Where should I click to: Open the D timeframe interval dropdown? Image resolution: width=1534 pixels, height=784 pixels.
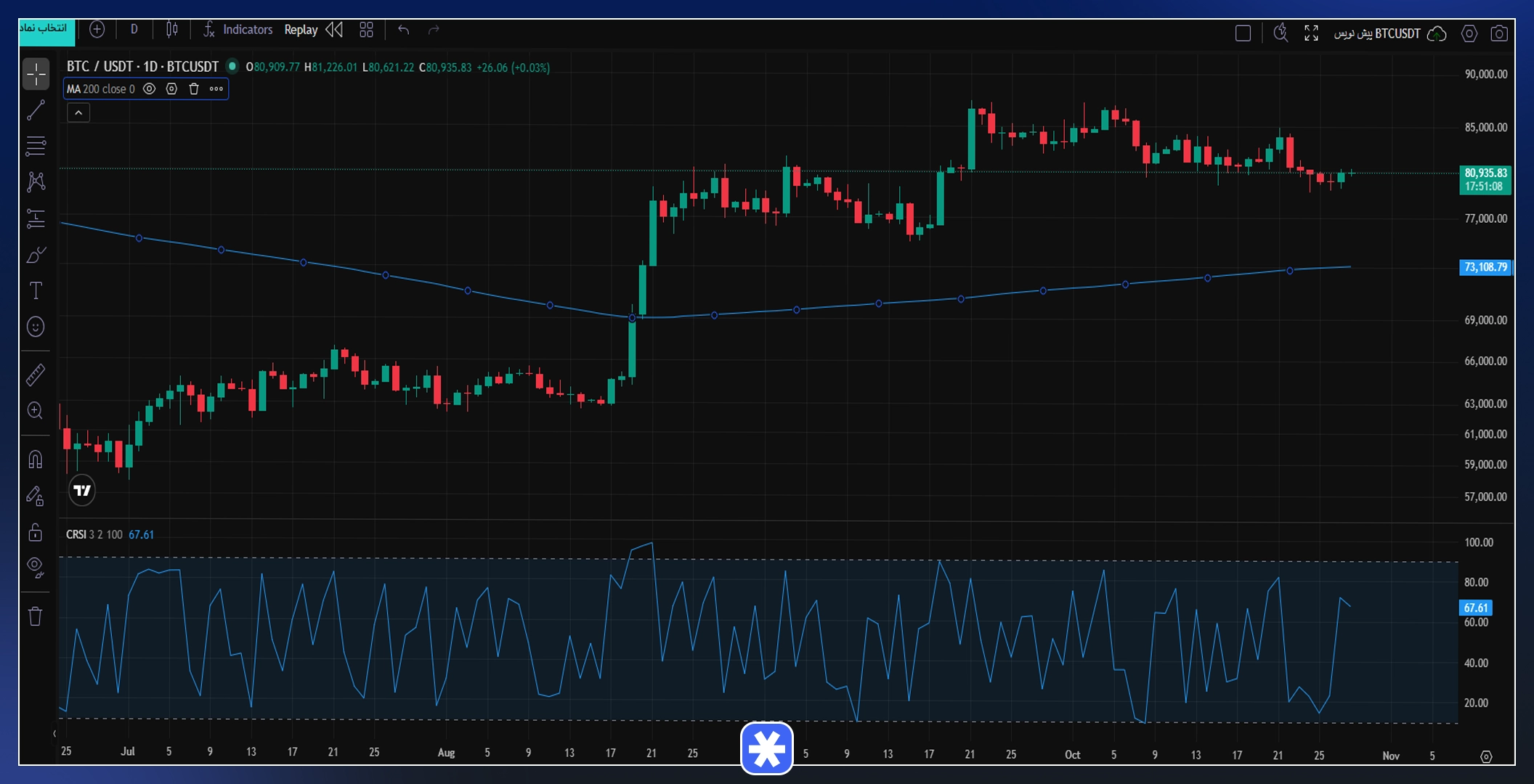coord(134,30)
